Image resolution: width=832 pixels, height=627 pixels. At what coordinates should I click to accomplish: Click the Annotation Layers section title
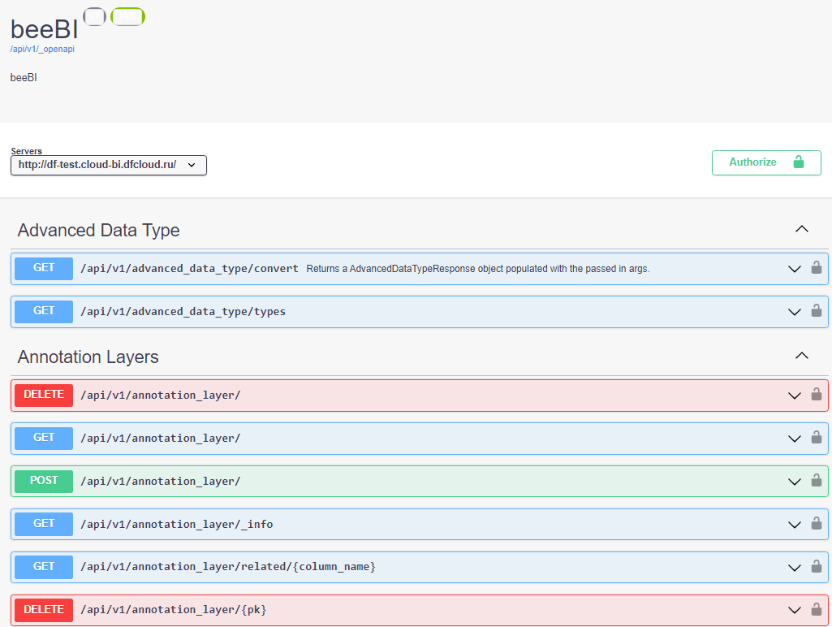tap(88, 357)
